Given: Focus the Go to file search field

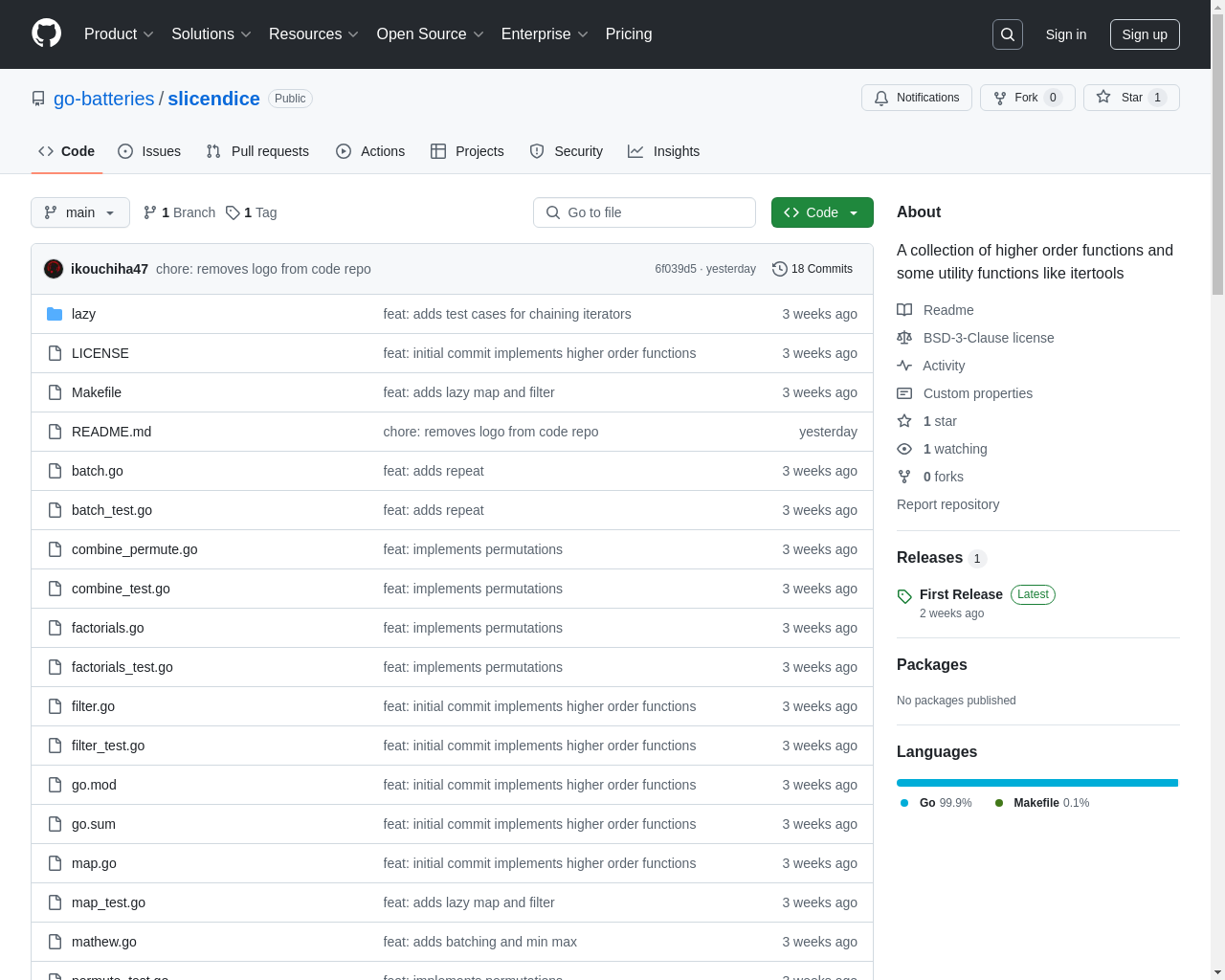Looking at the screenshot, I should click(644, 212).
